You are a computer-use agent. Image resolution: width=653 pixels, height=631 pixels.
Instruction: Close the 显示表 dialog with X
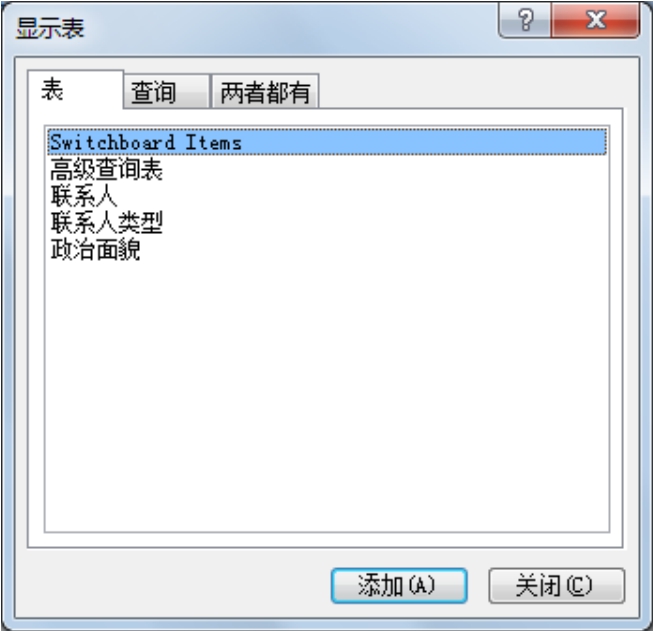coord(595,20)
